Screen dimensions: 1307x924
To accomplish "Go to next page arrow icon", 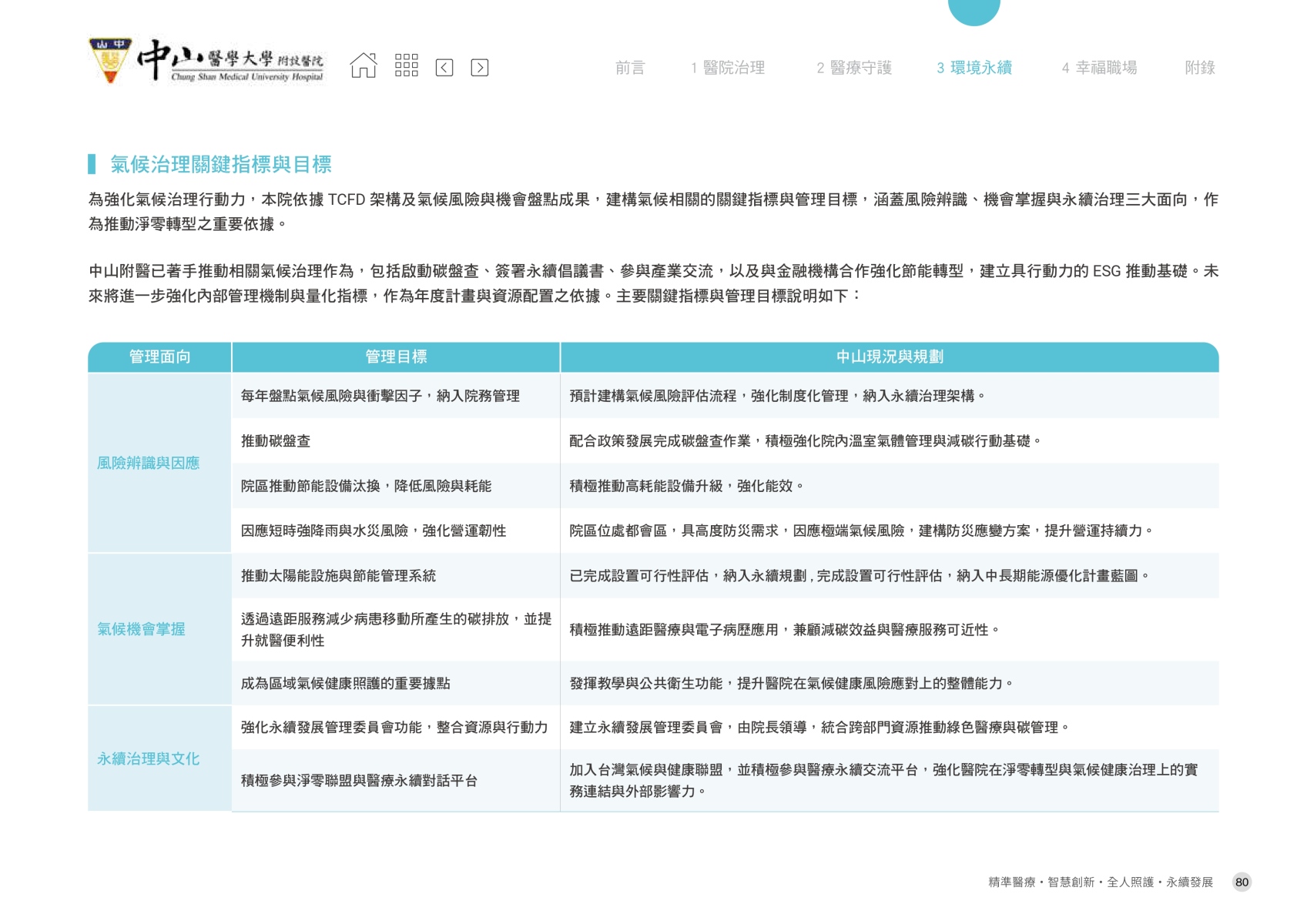I will pos(479,68).
